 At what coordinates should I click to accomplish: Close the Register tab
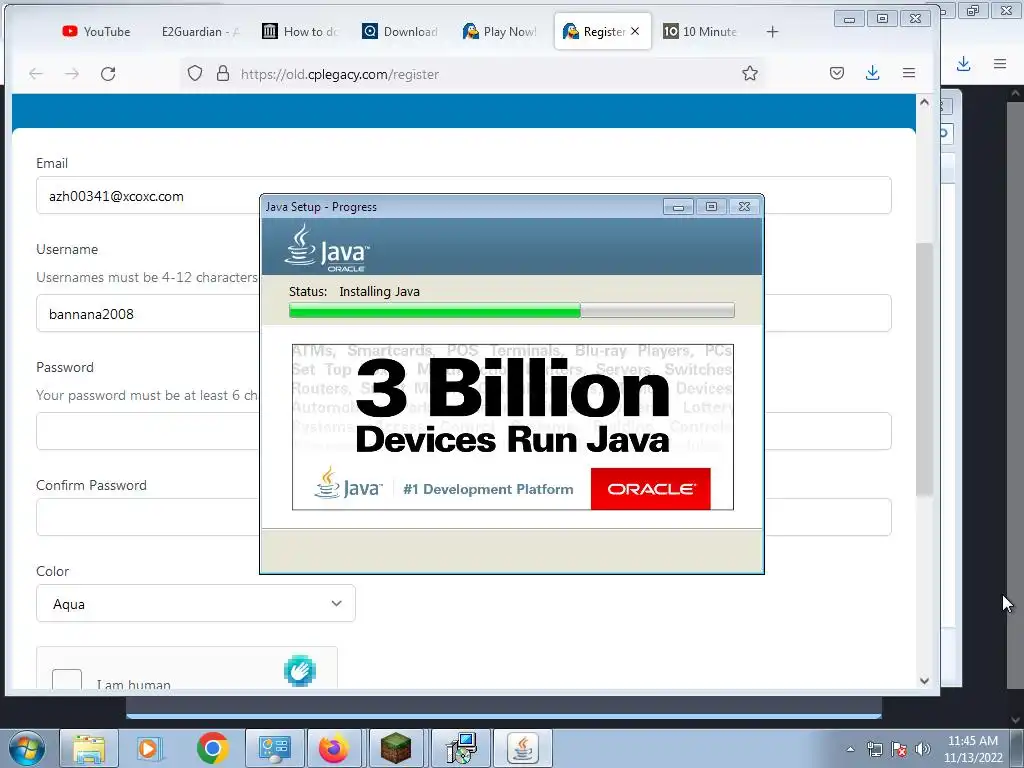click(635, 31)
